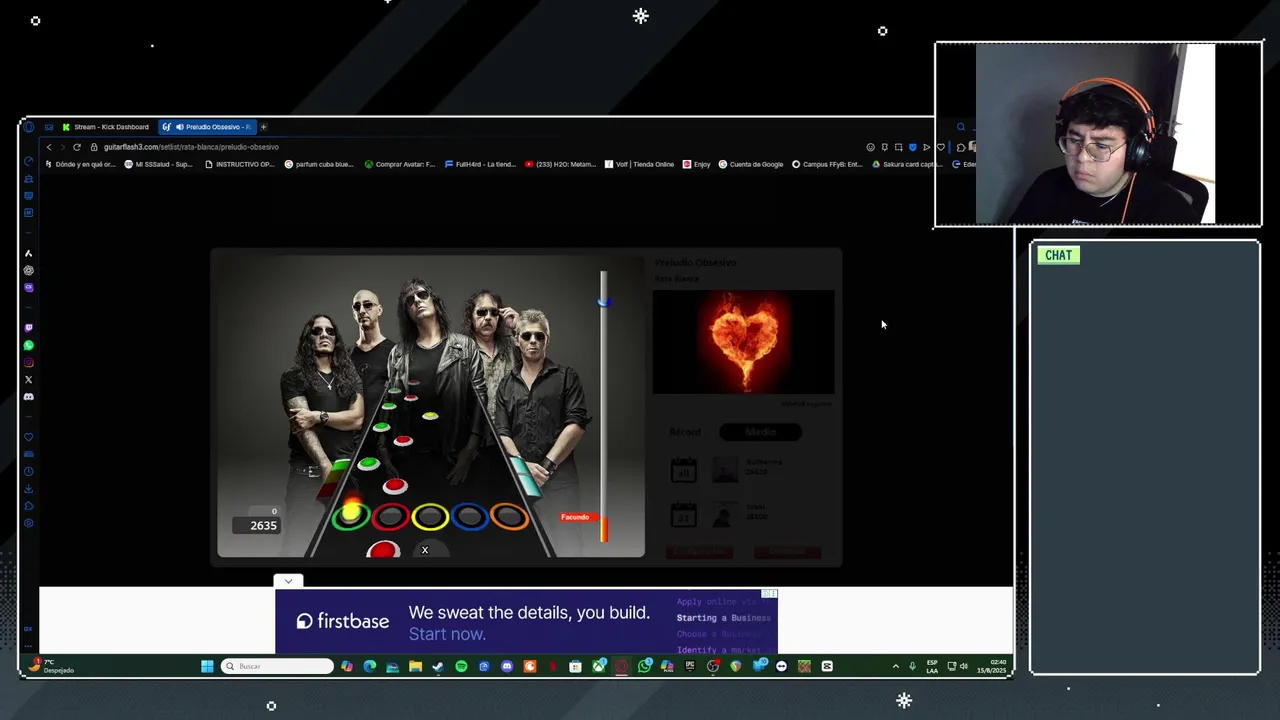Open X (Twitter) in the sidebar

pyautogui.click(x=28, y=379)
